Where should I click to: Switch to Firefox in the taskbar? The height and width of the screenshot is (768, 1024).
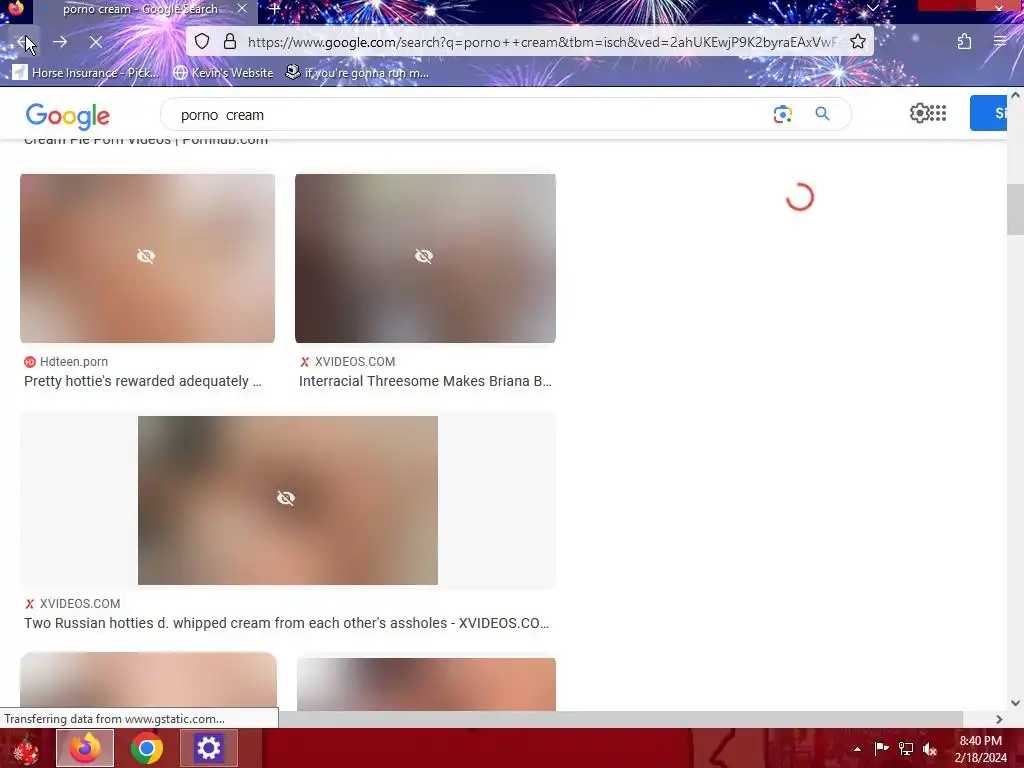pyautogui.click(x=85, y=748)
